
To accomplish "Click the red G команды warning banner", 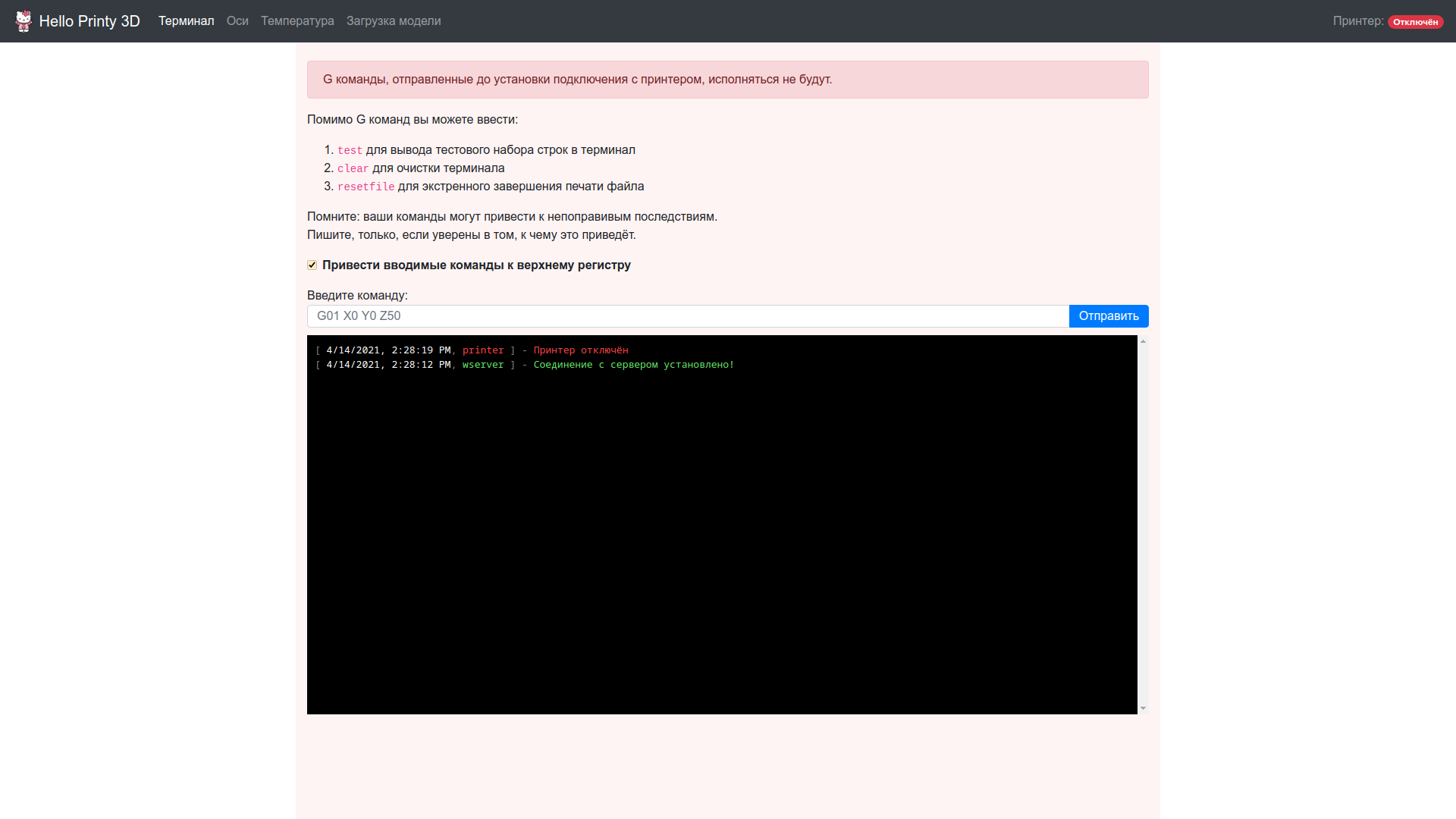I will pyautogui.click(x=727, y=80).
